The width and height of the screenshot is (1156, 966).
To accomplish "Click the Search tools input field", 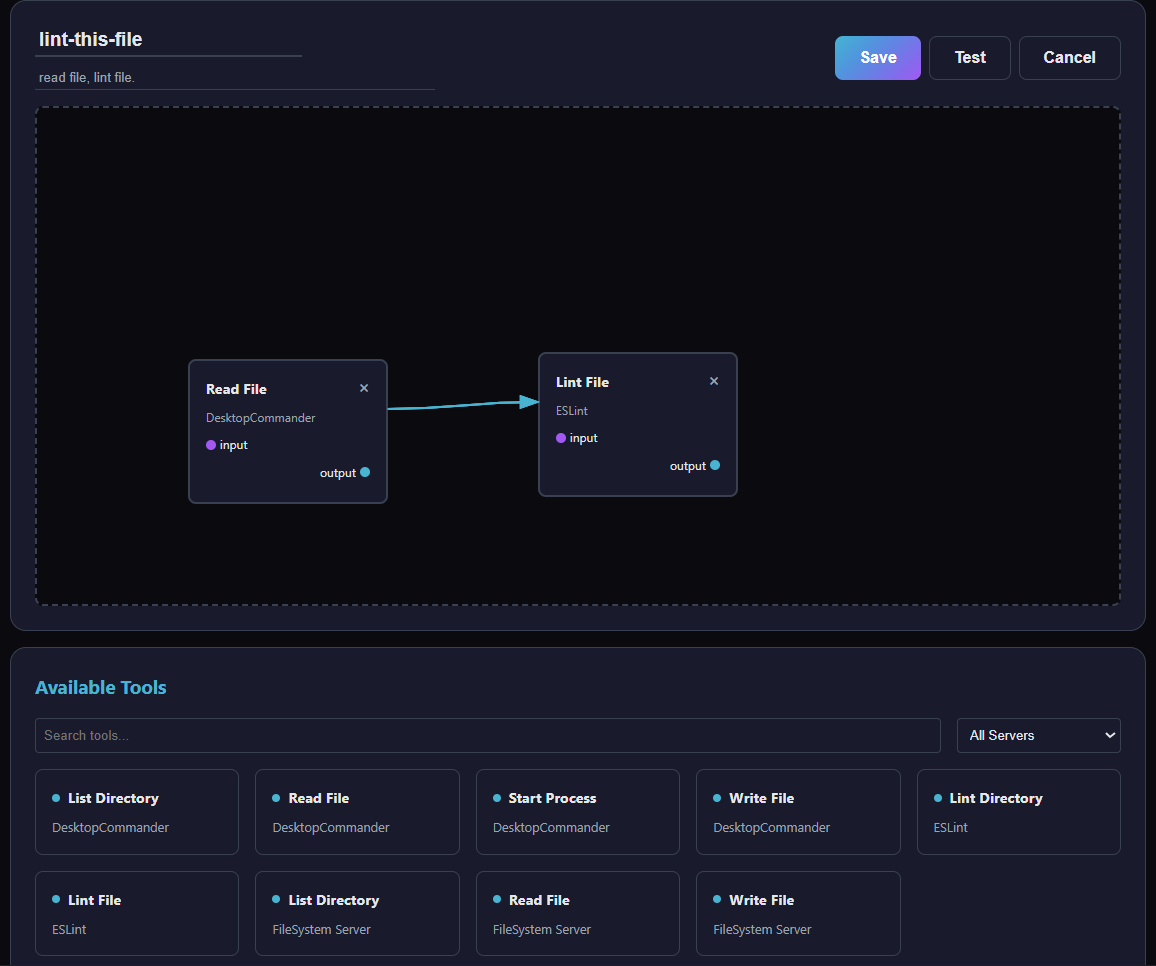I will pos(488,735).
